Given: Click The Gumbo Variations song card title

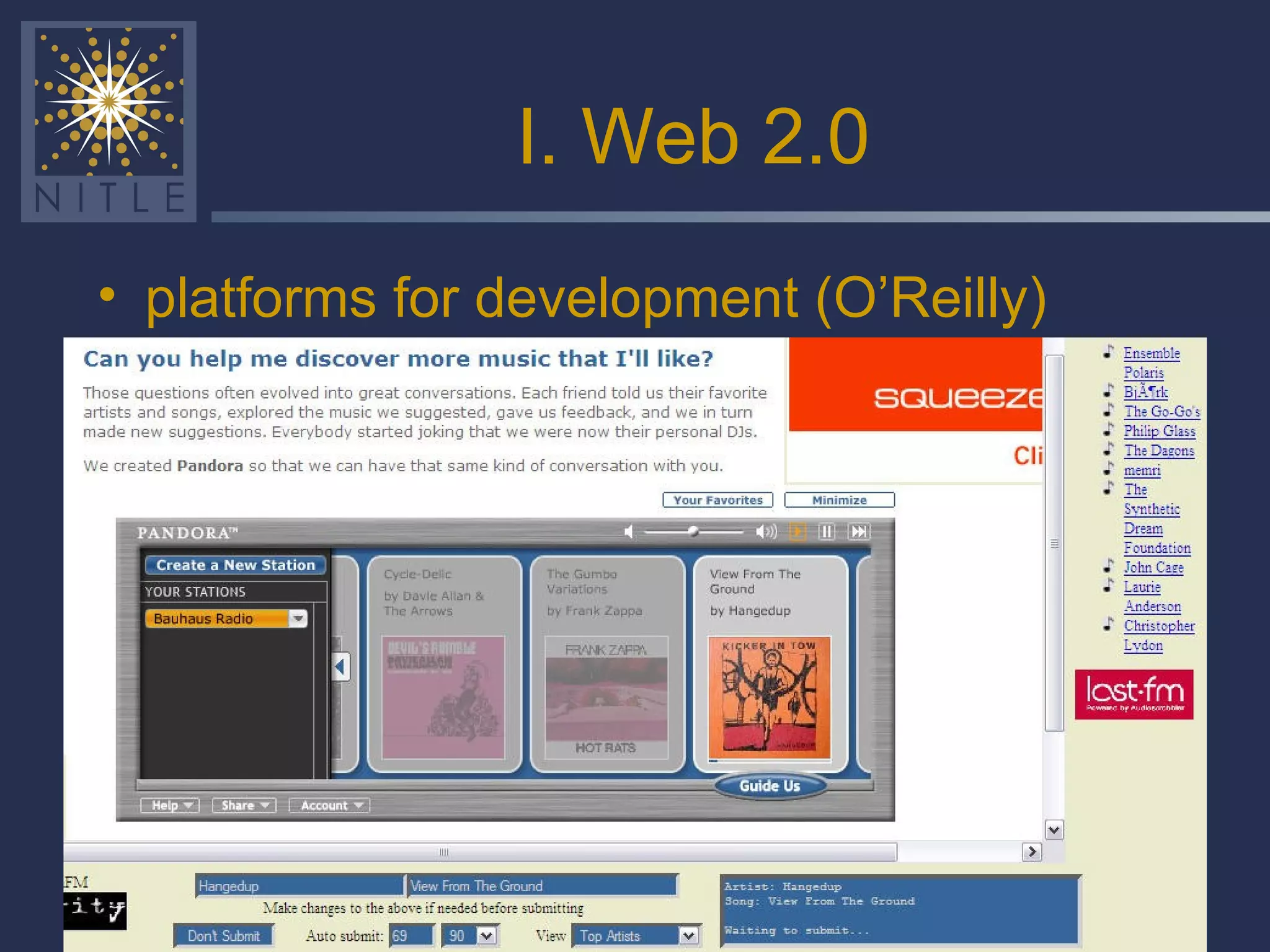Looking at the screenshot, I should tap(582, 581).
